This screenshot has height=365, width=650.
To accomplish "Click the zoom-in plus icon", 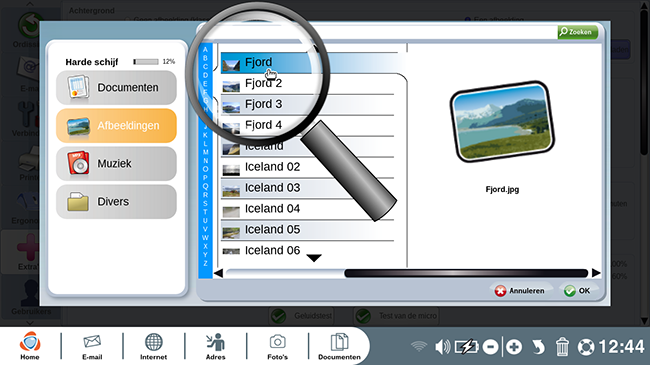I will (x=514, y=347).
